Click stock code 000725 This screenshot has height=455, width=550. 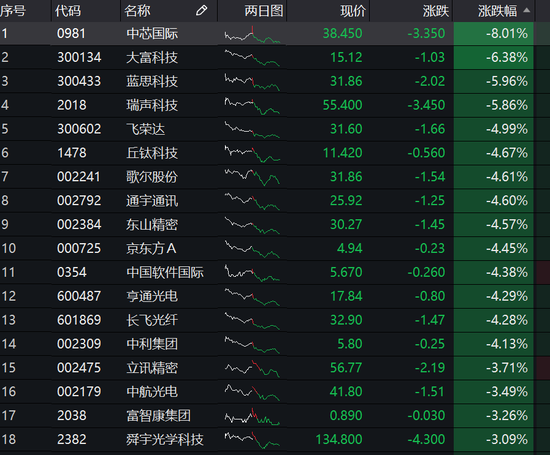click(79, 248)
